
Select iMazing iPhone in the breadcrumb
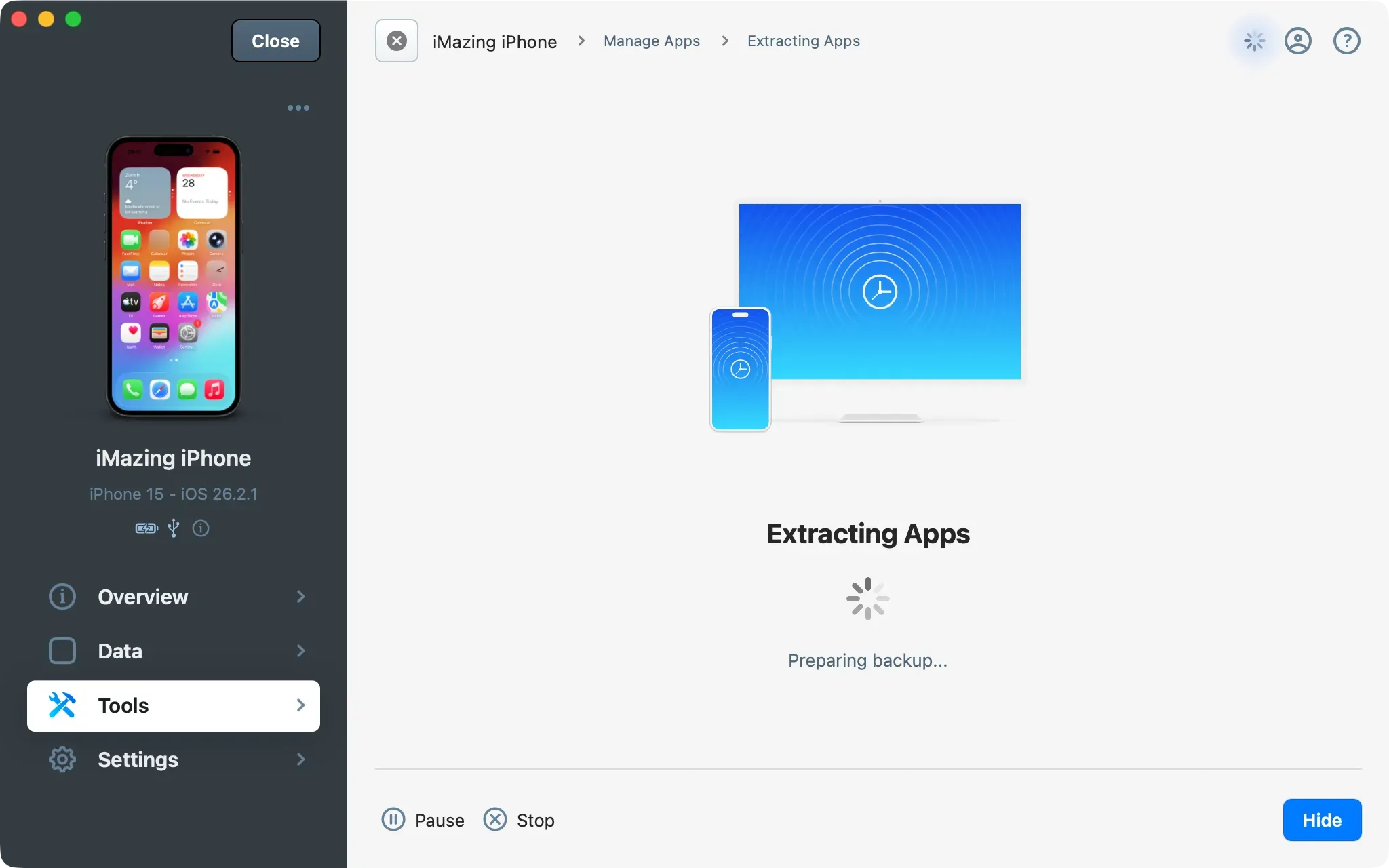tap(494, 41)
